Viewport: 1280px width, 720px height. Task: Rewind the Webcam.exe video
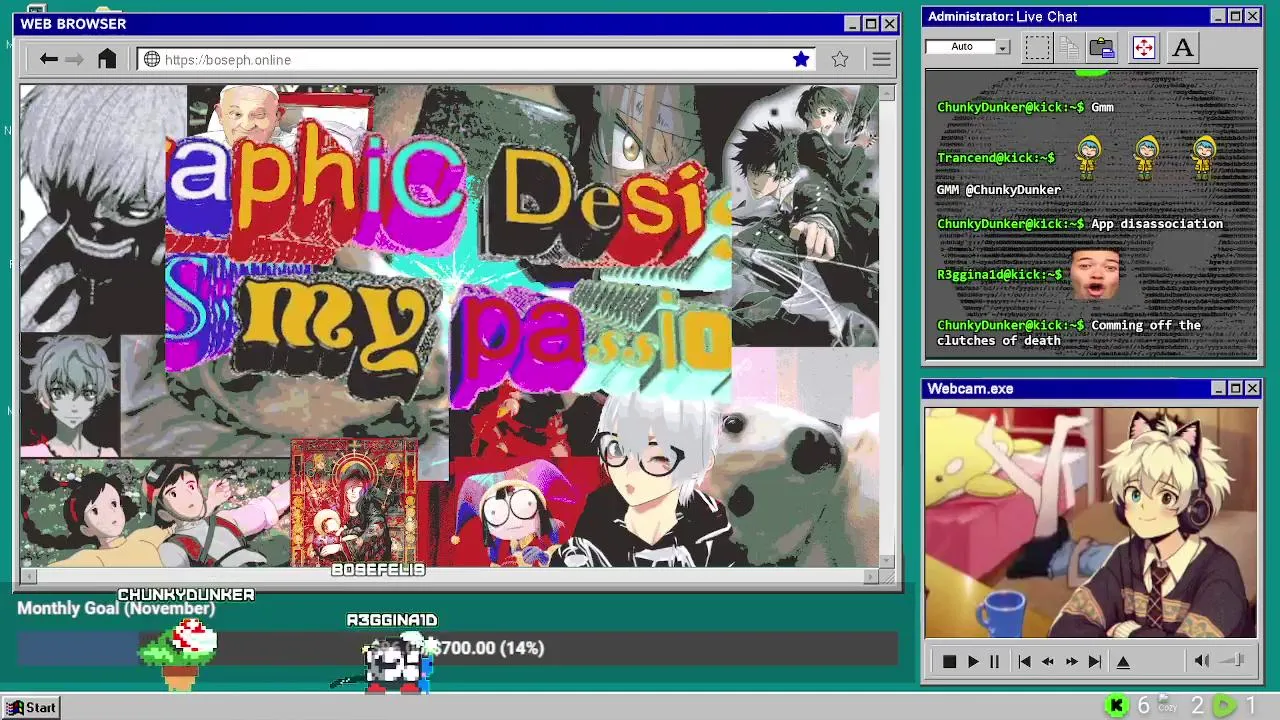tap(1047, 661)
